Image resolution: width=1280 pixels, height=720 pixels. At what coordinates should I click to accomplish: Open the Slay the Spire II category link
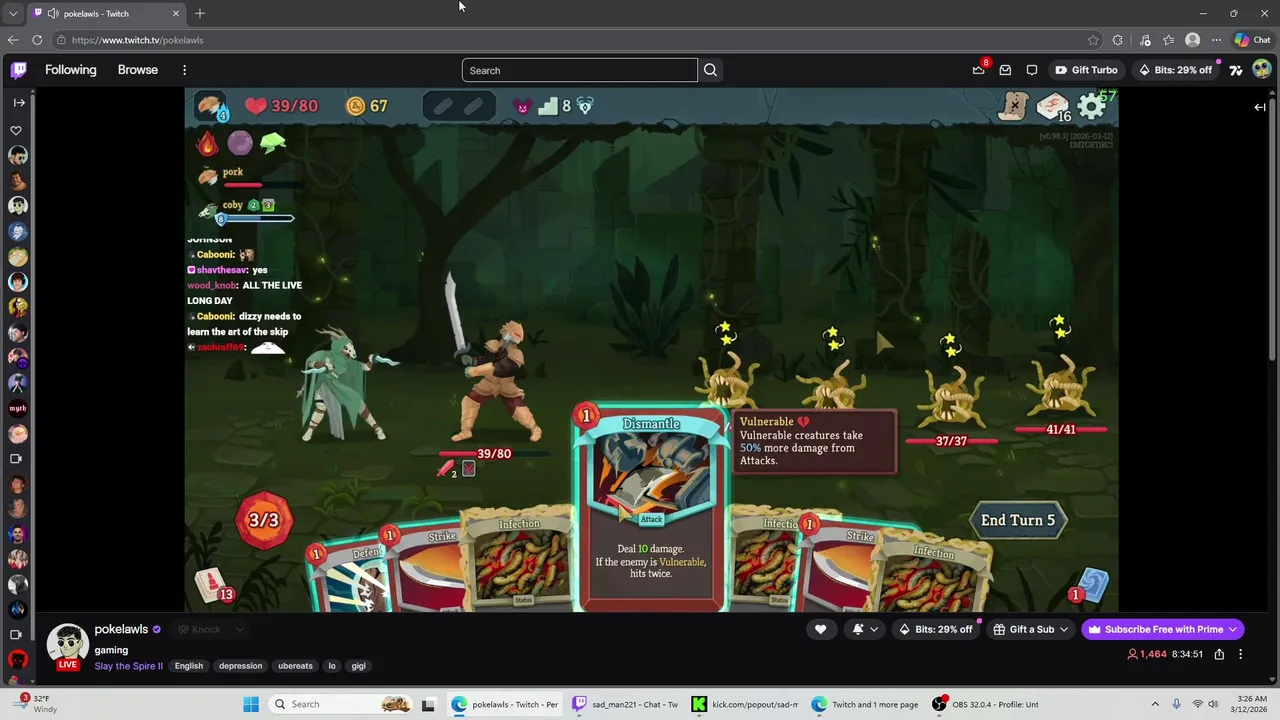tap(128, 666)
